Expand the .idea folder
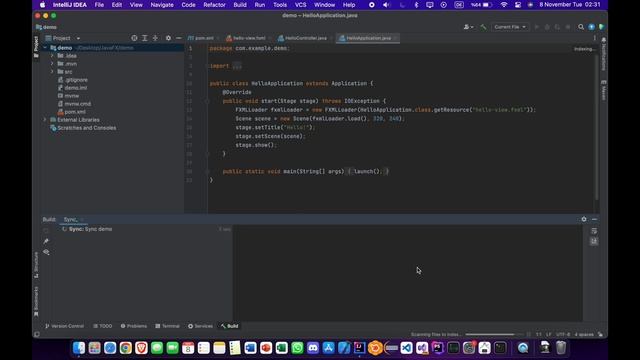 [52, 56]
